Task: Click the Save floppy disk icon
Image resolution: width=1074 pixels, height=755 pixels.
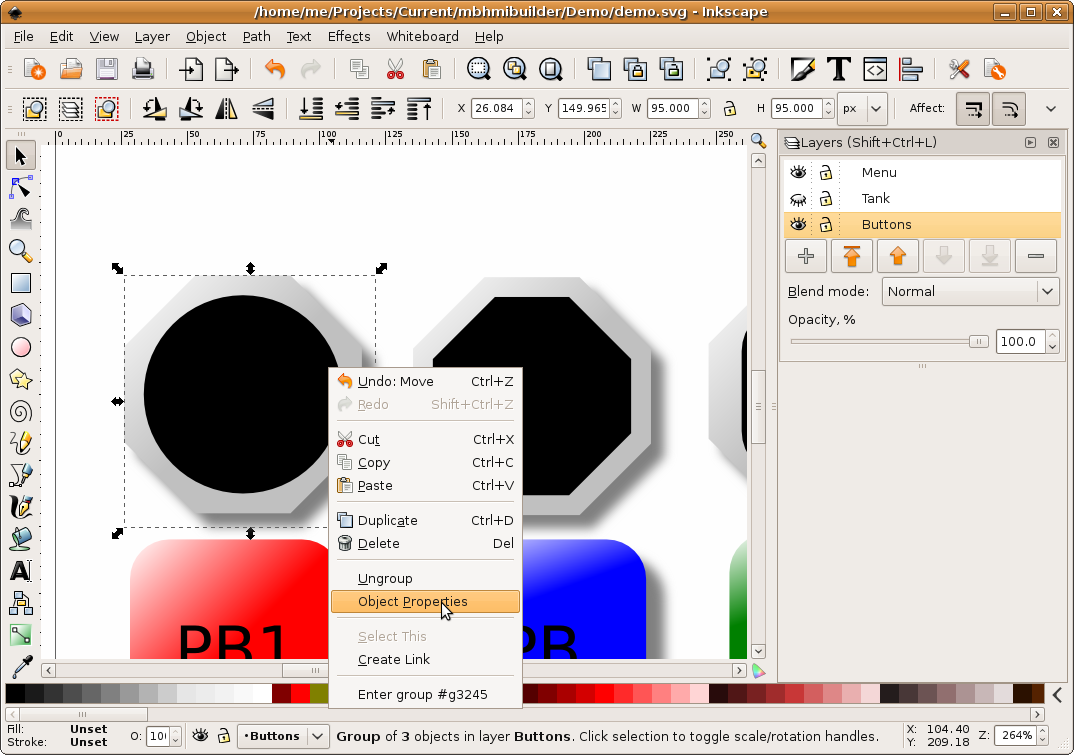Action: (x=106, y=69)
